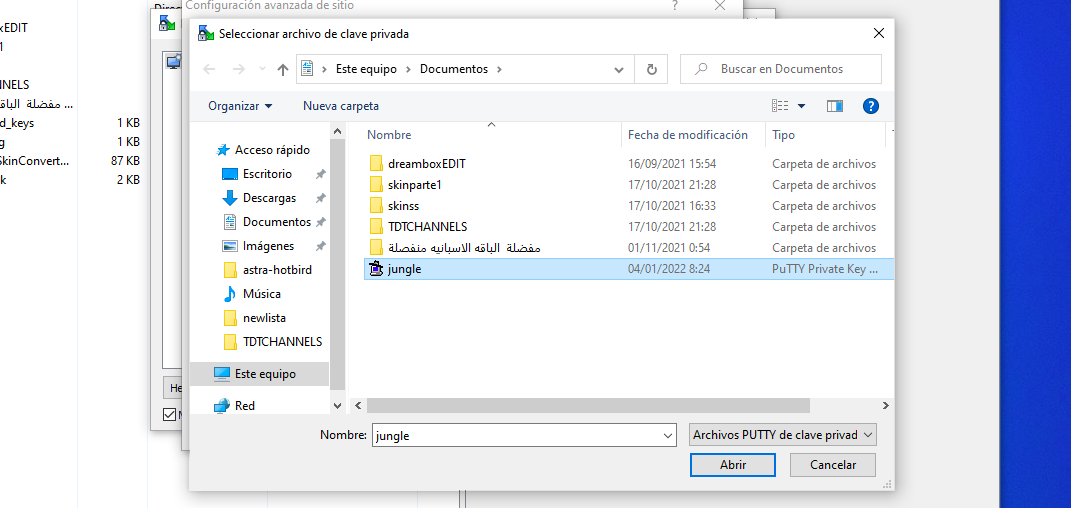This screenshot has width=1071, height=508.
Task: Select the jungle PuTTY key file
Action: tap(405, 269)
